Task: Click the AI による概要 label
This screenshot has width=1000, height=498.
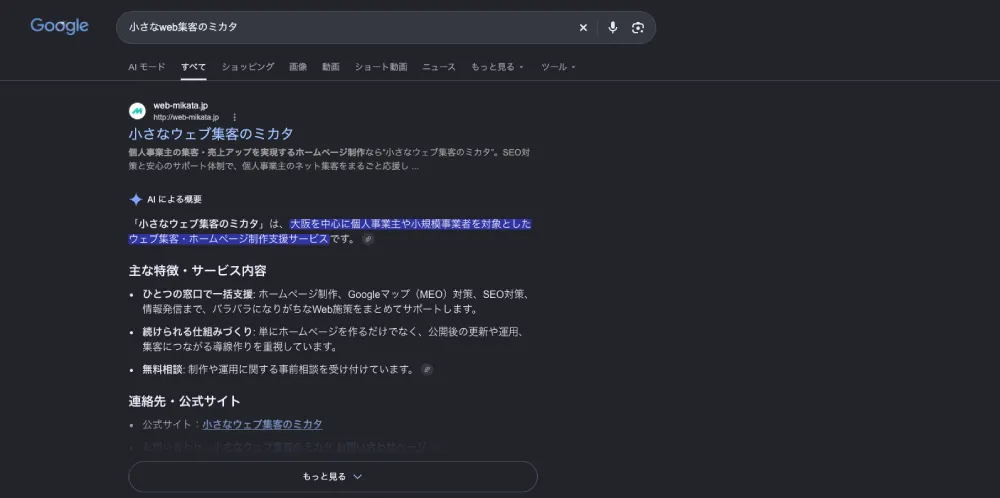Action: tap(174, 200)
